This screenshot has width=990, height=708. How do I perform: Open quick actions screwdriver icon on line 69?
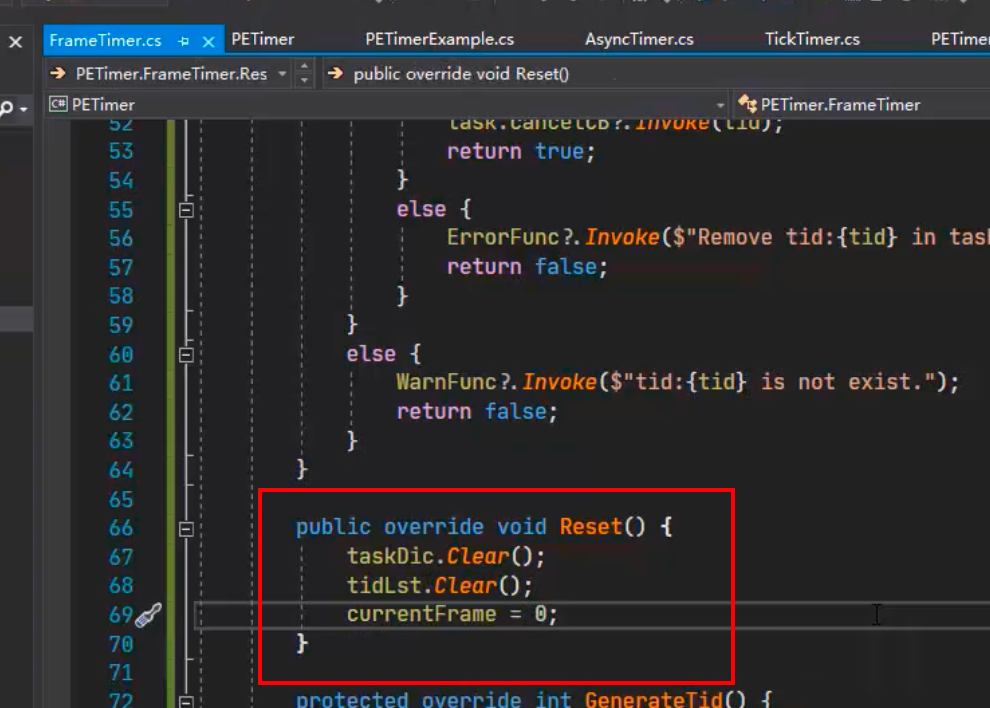click(x=149, y=615)
